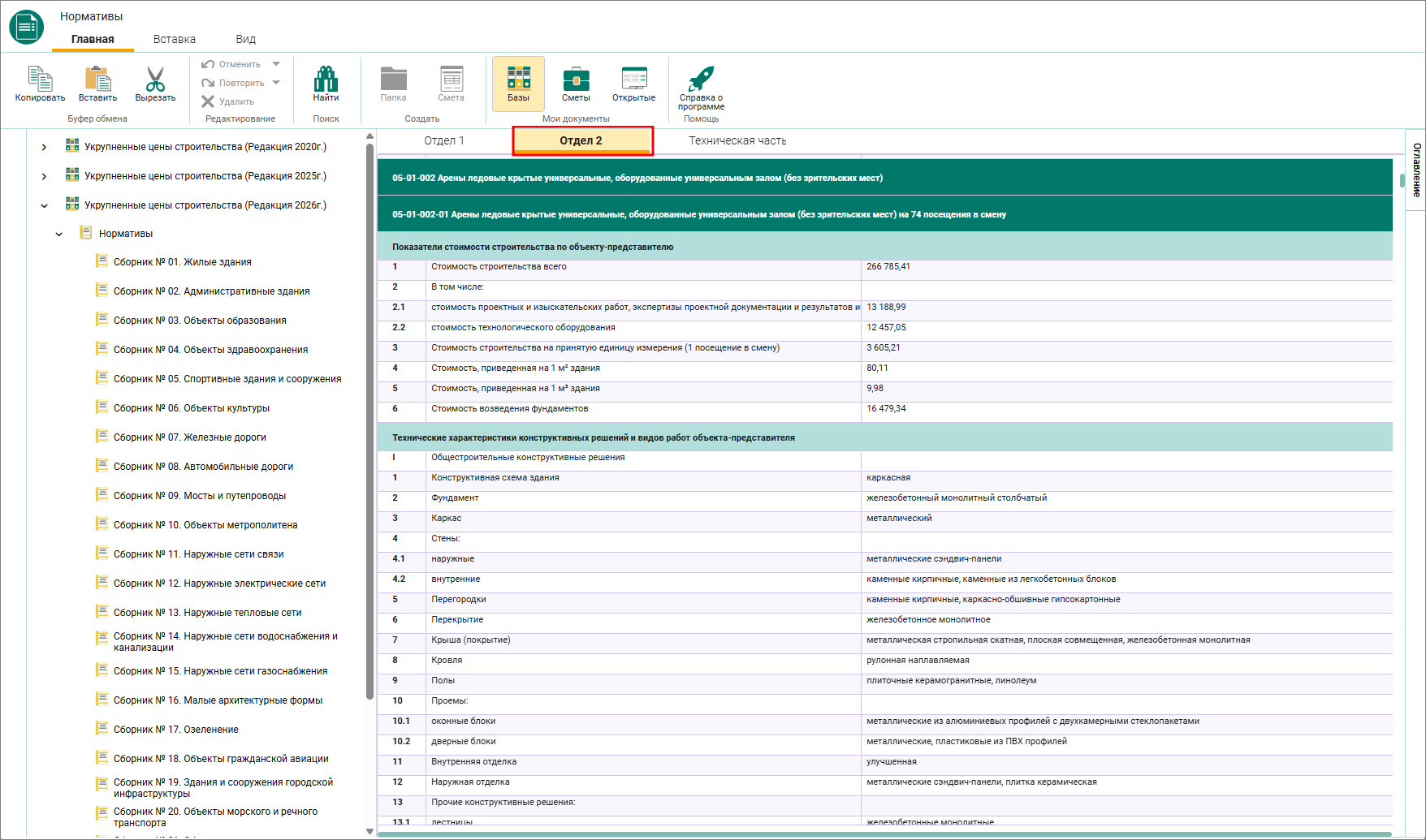
Task: Click the tree panel vertical scrollbar
Action: tap(370, 422)
